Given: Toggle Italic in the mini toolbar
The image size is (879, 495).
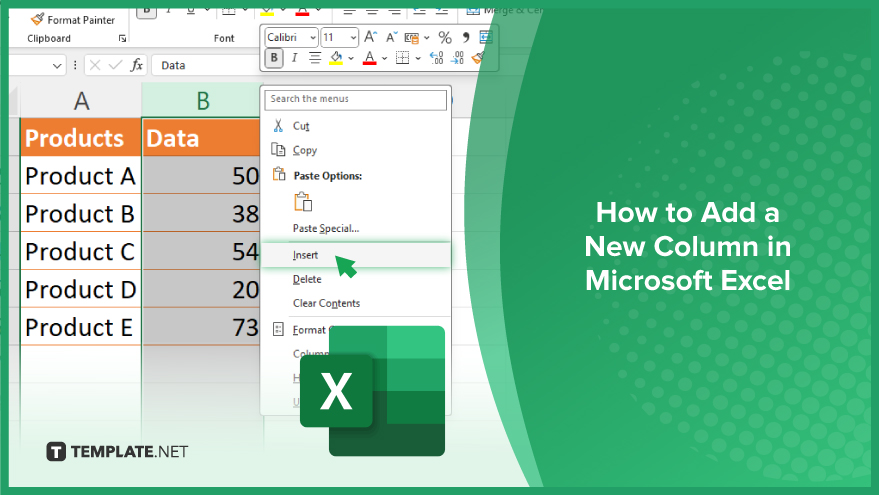Looking at the screenshot, I should [294, 58].
